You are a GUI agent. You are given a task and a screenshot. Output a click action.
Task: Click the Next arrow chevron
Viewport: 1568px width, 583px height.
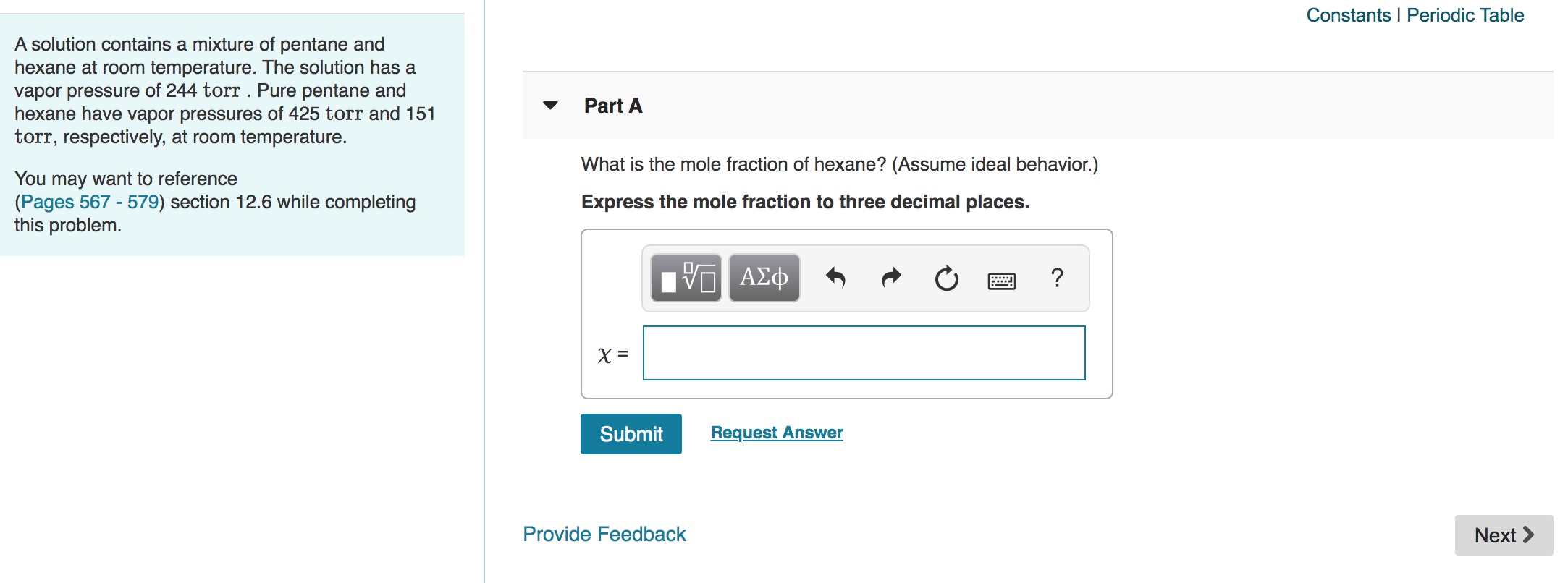1530,535
